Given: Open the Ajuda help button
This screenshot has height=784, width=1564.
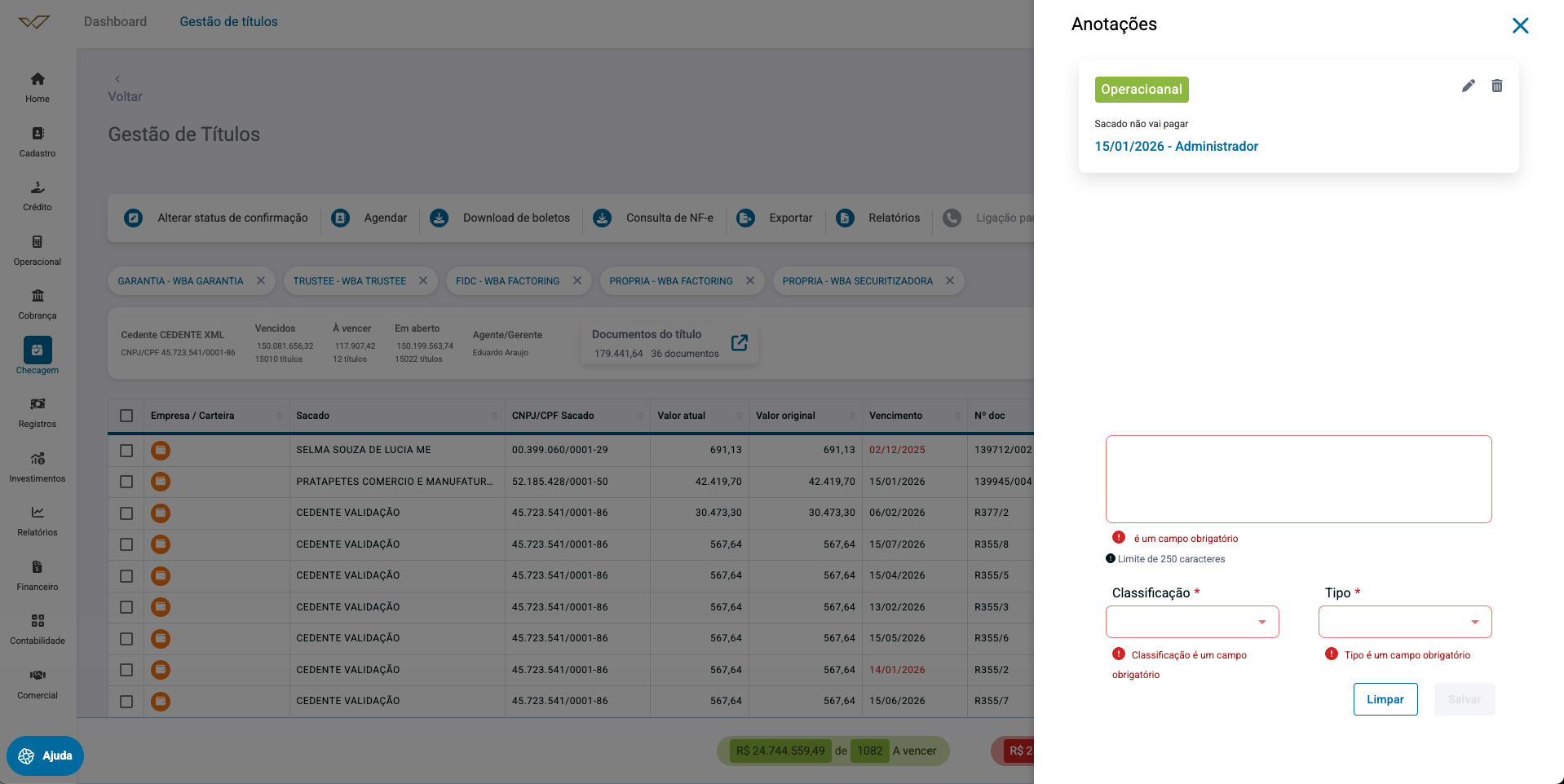Looking at the screenshot, I should tap(46, 755).
